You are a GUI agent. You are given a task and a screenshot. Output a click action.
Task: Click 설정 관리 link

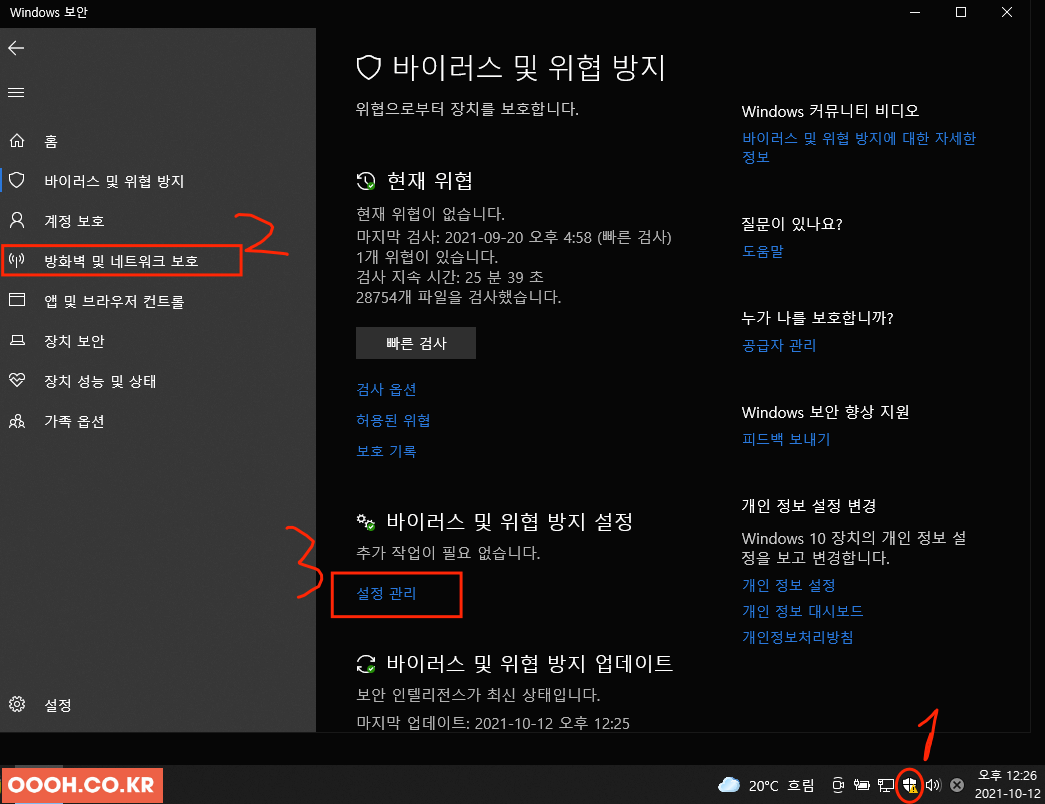(x=386, y=593)
